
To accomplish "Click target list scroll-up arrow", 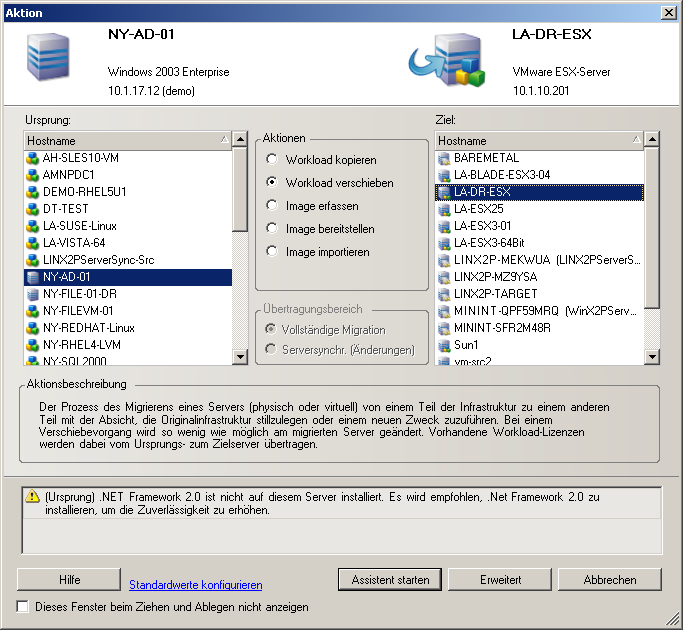I will click(x=652, y=140).
